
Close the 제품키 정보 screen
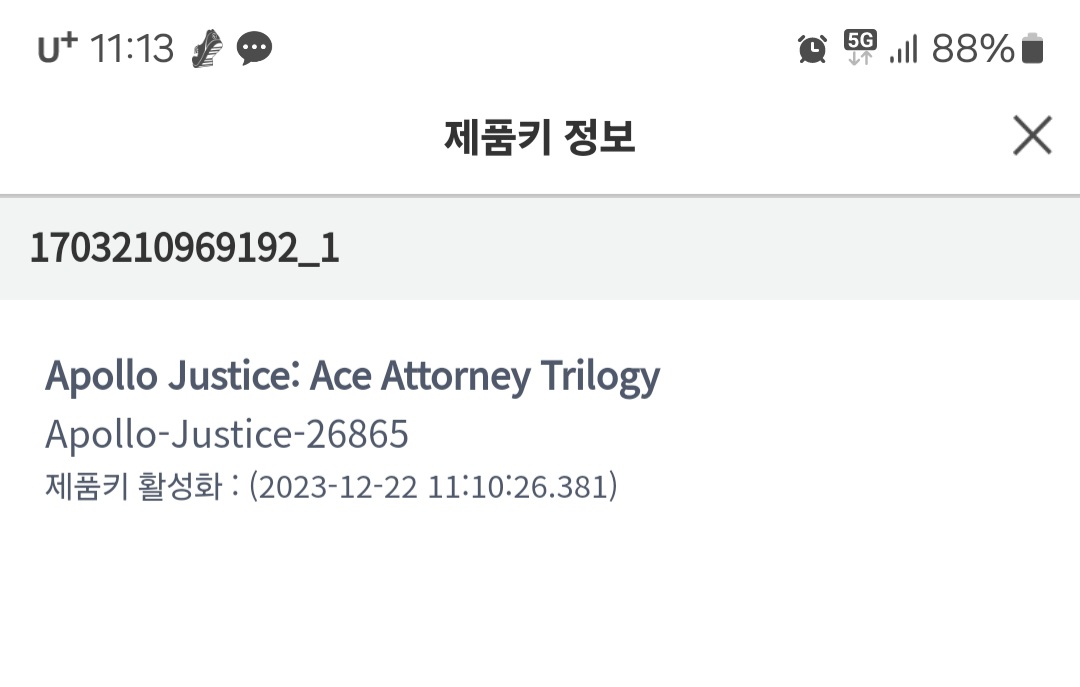pyautogui.click(x=1031, y=136)
